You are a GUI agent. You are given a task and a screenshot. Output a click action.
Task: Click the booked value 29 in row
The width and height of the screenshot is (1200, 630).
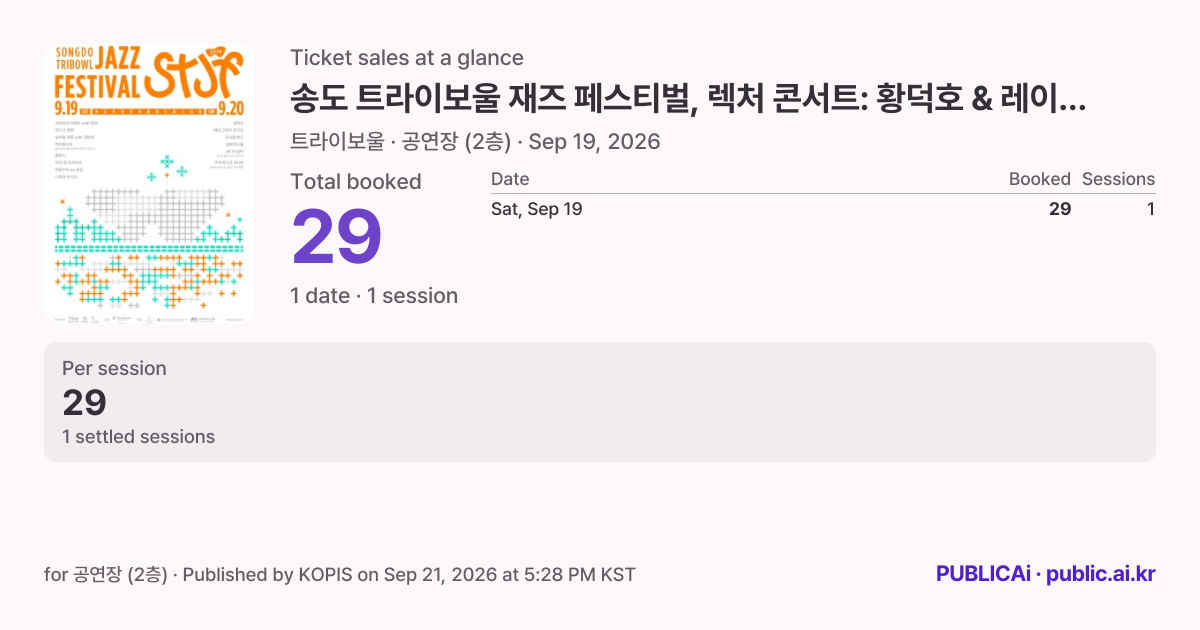[x=1060, y=209]
